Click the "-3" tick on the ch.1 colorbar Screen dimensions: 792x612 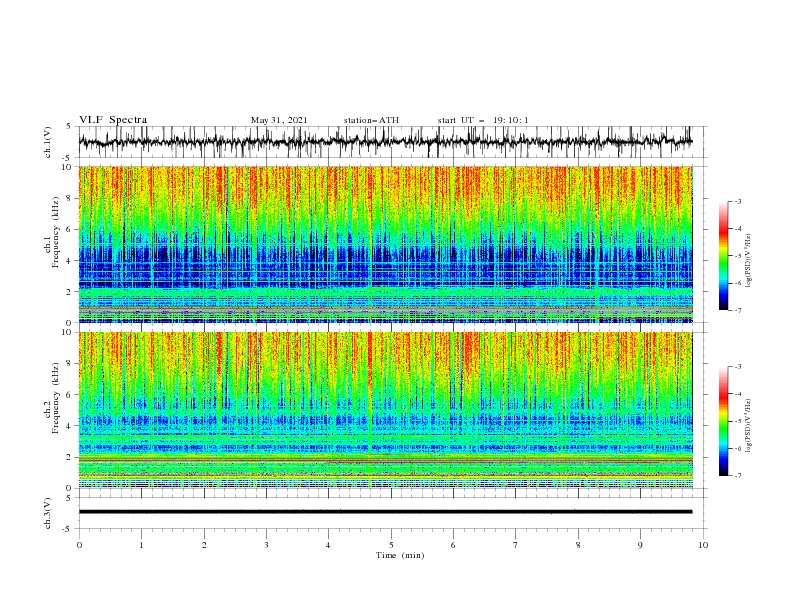[738, 201]
